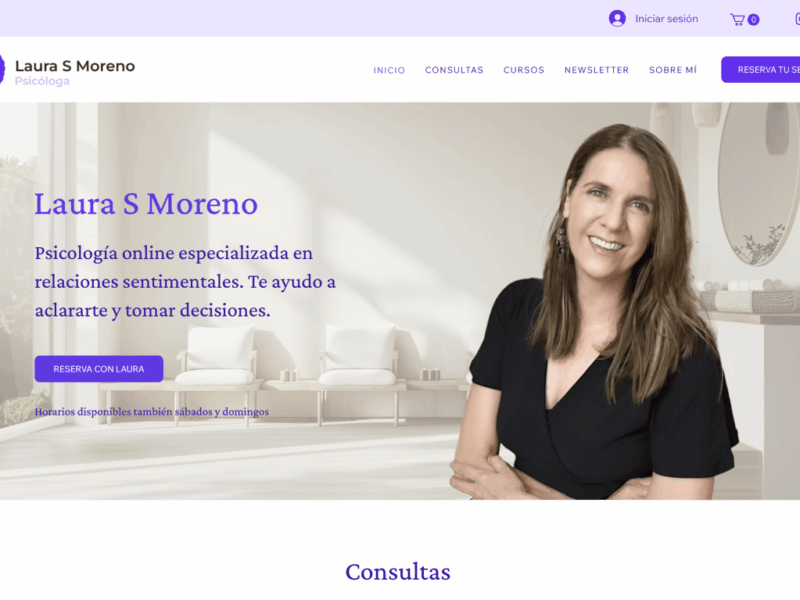Open the CURSOS menu item
Image resolution: width=800 pixels, height=600 pixels.
tap(523, 70)
